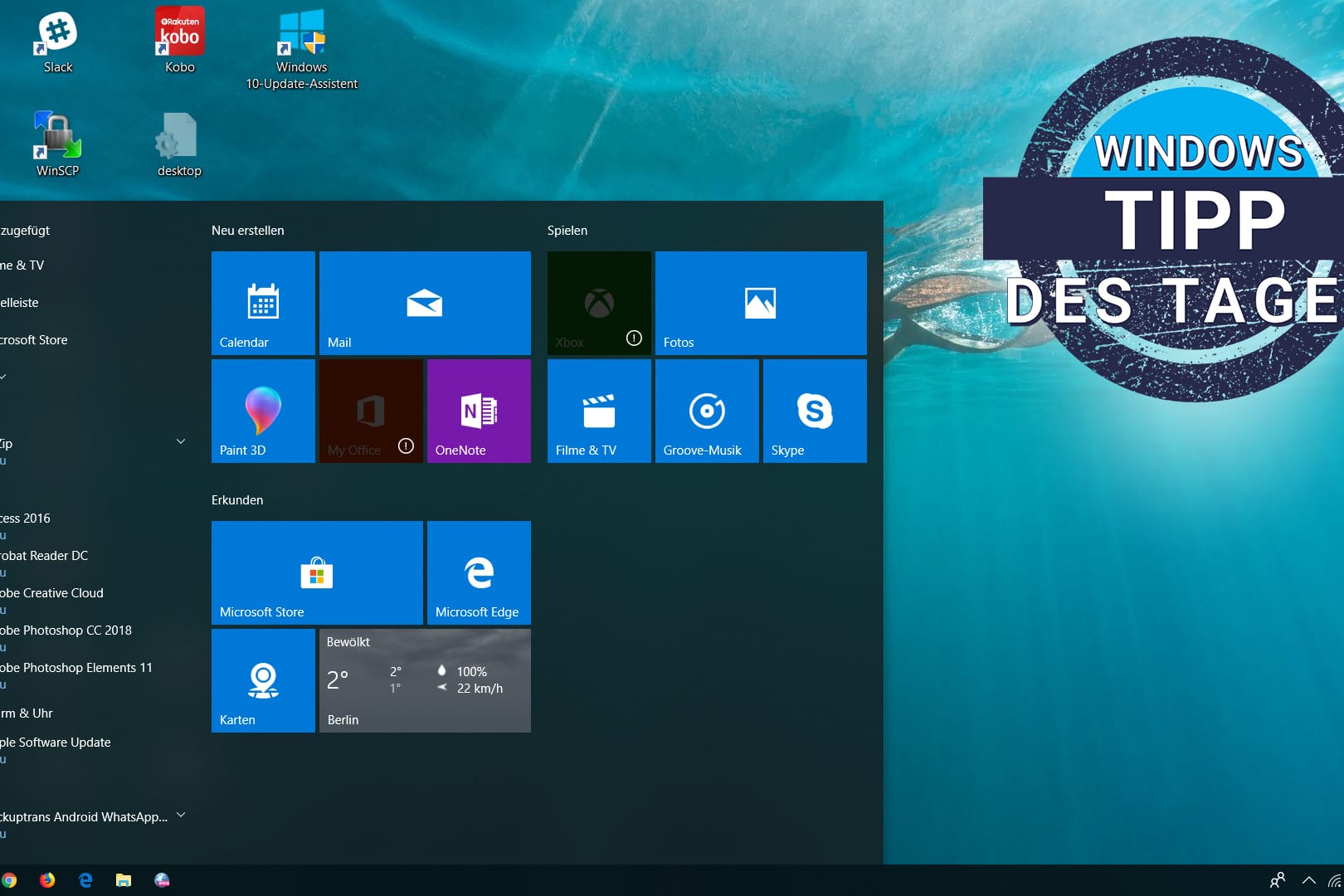Viewport: 1344px width, 896px height.
Task: Open the desktop file icon
Action: pyautogui.click(x=179, y=144)
